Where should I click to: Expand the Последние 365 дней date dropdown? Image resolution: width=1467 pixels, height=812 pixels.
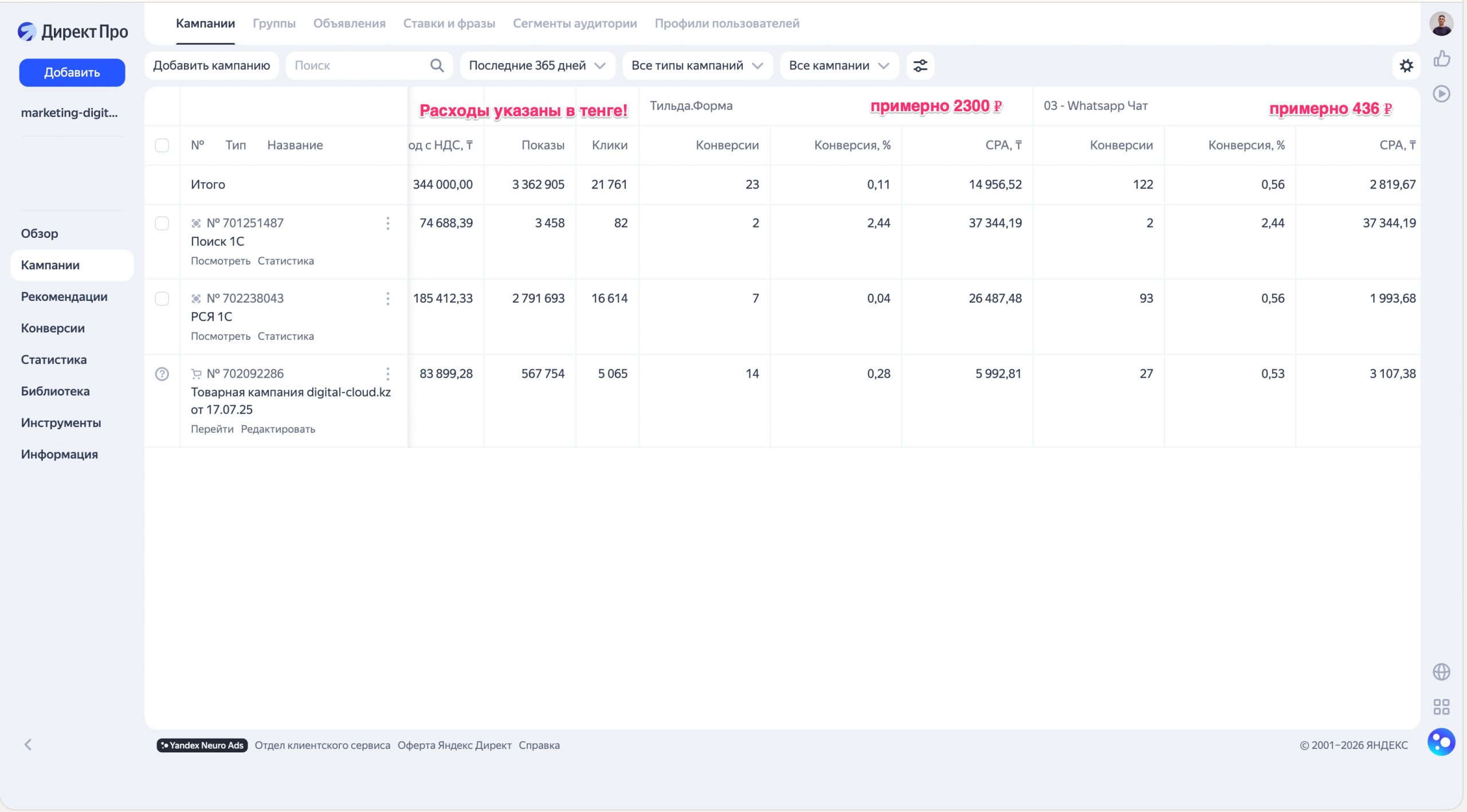pos(537,66)
